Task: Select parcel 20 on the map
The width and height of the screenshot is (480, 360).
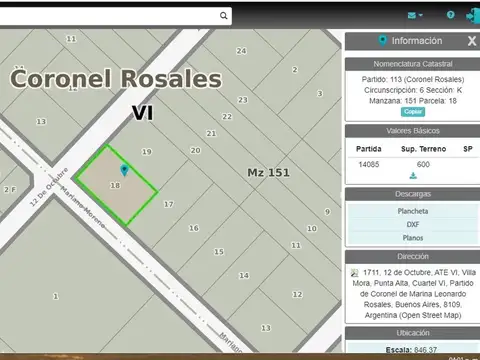Action: pyautogui.click(x=195, y=150)
